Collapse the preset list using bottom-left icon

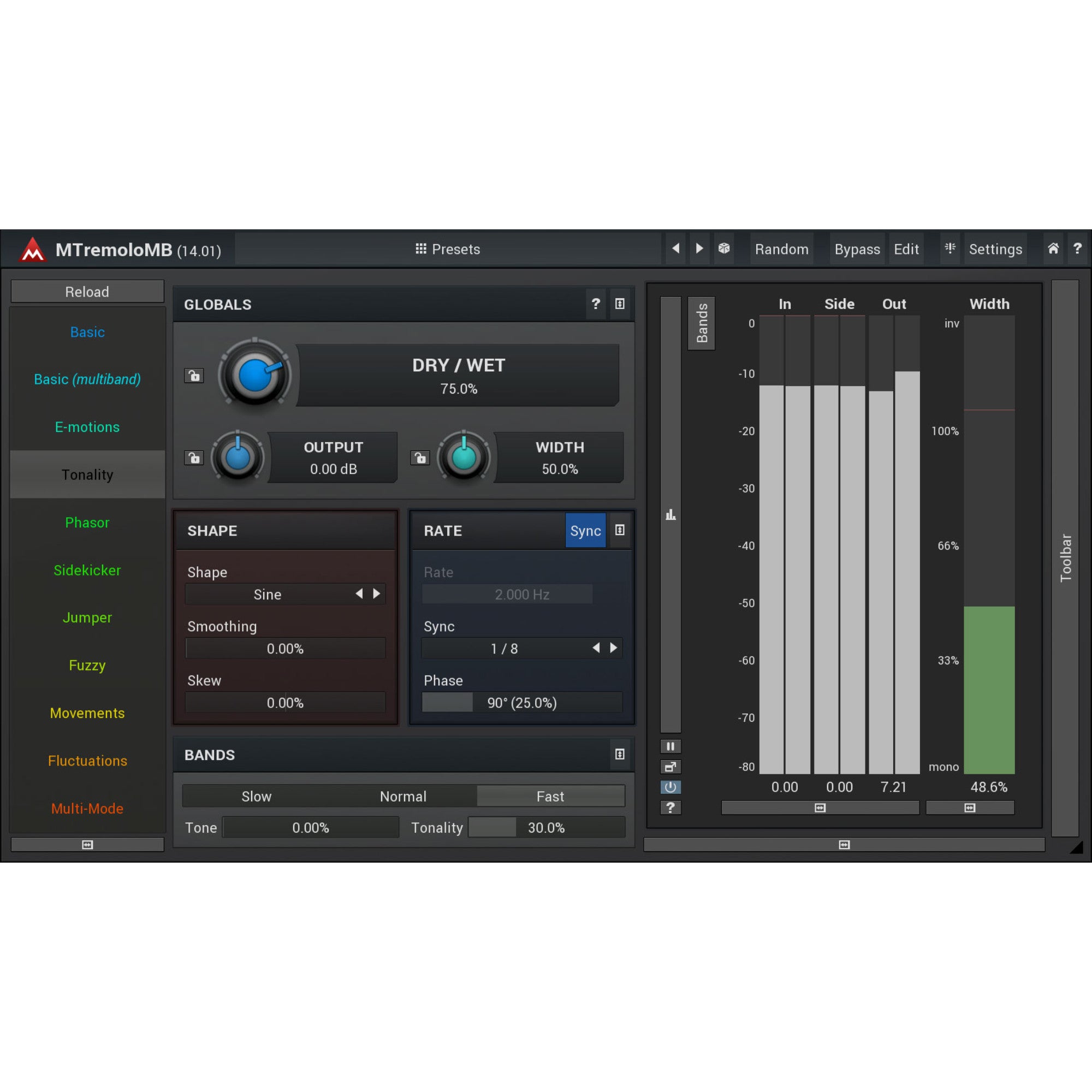(87, 845)
